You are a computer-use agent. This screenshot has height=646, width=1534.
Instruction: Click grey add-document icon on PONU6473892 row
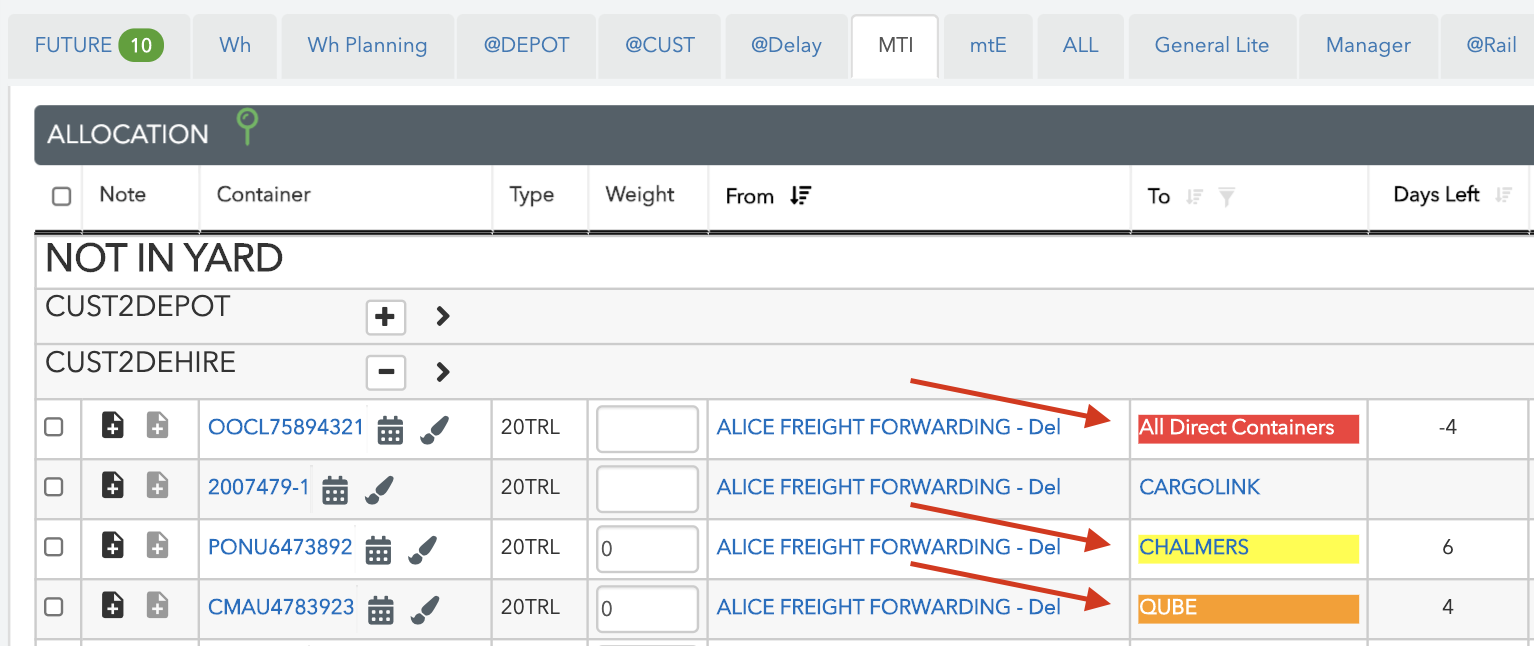(x=157, y=547)
